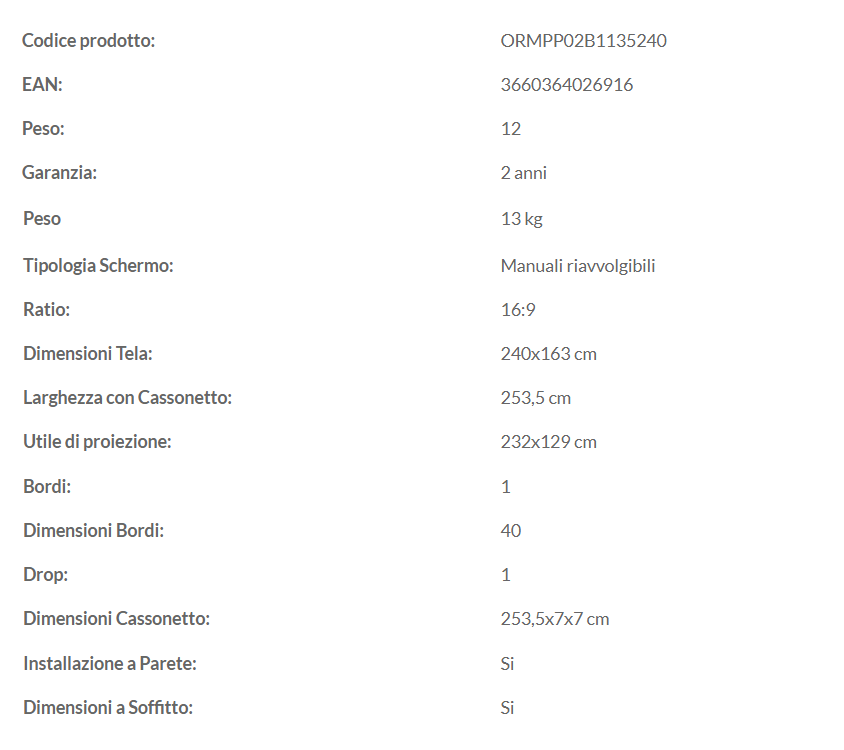Select the 240x163 cm value
Viewport: 844px width, 750px height.
pyautogui.click(x=548, y=354)
